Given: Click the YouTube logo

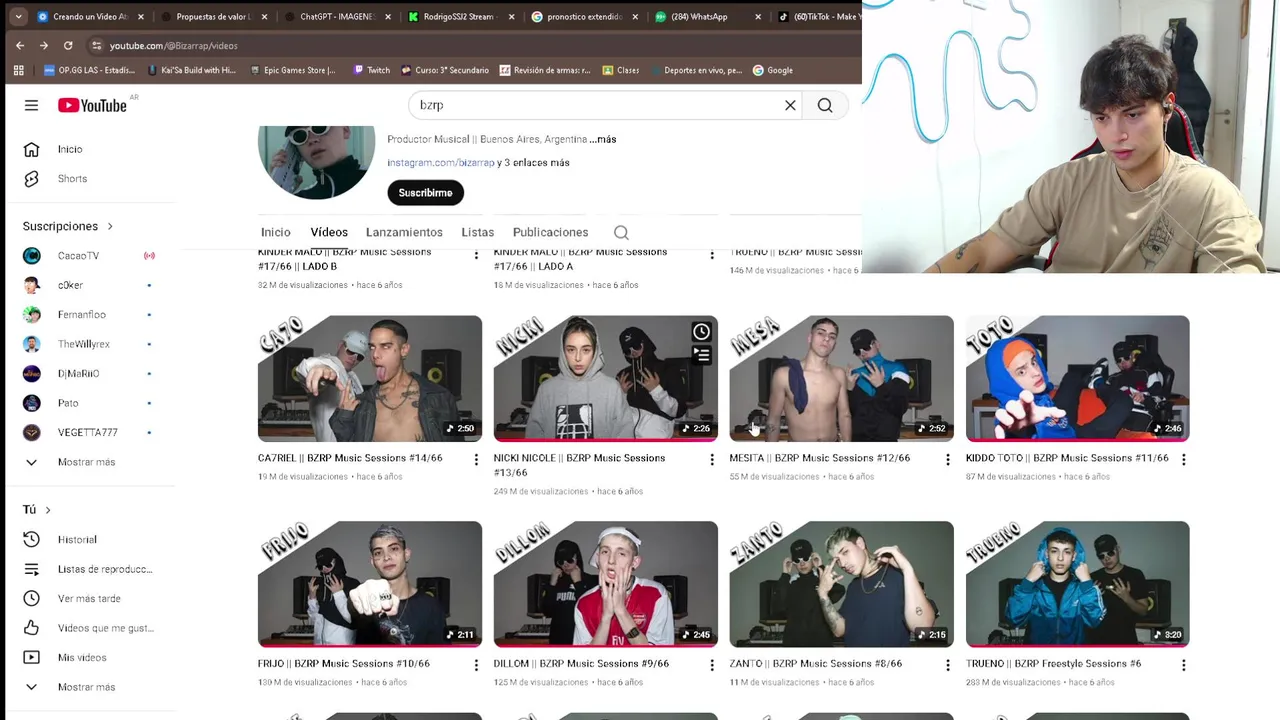Looking at the screenshot, I should coord(92,105).
